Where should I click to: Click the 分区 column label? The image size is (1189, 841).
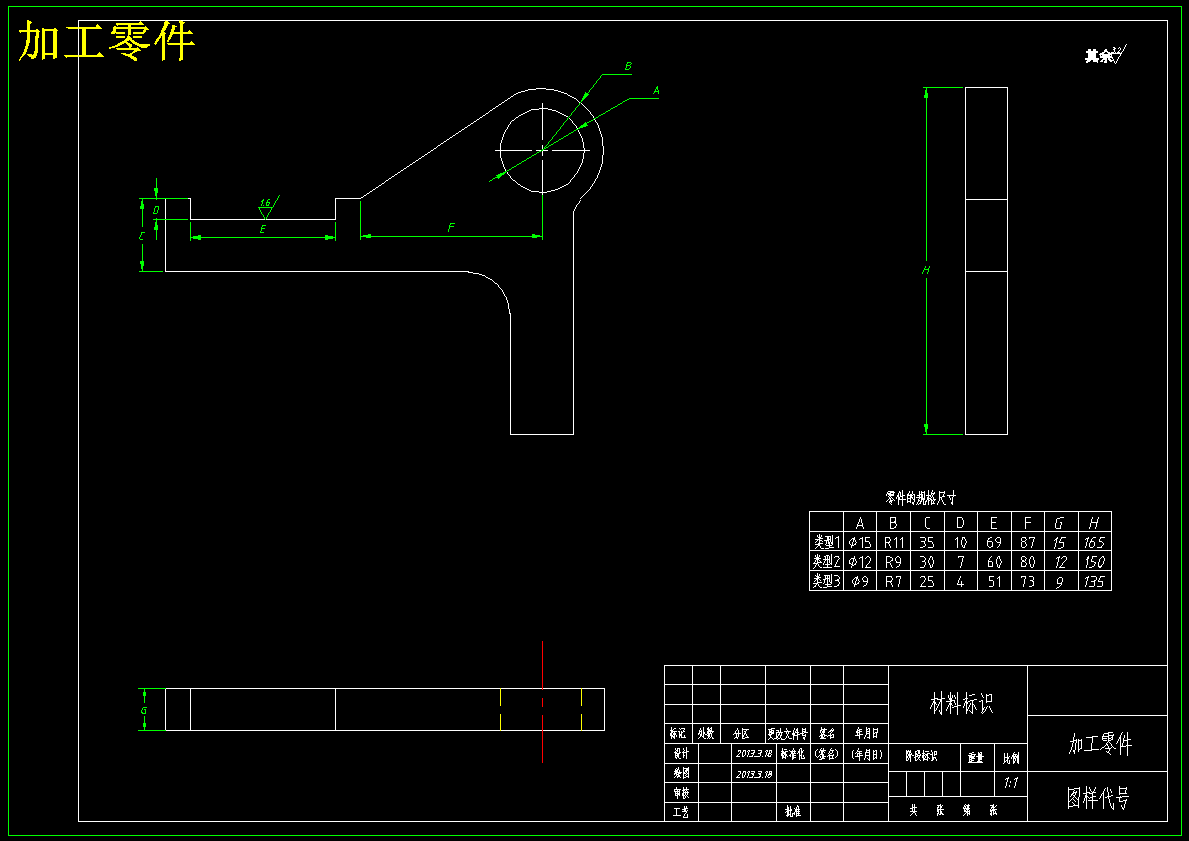coord(741,734)
